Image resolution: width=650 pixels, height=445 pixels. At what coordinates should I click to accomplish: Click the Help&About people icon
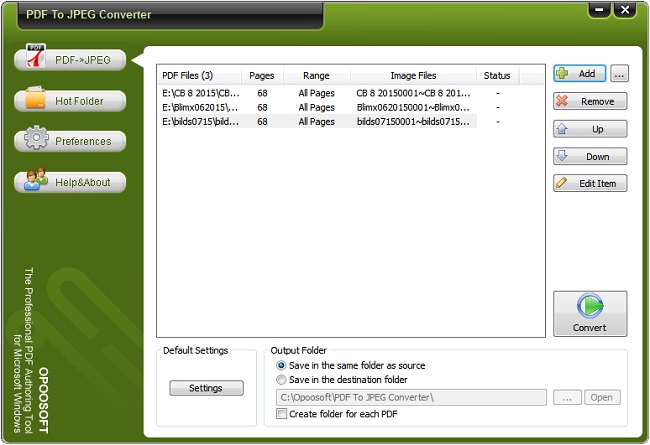pyautogui.click(x=35, y=179)
